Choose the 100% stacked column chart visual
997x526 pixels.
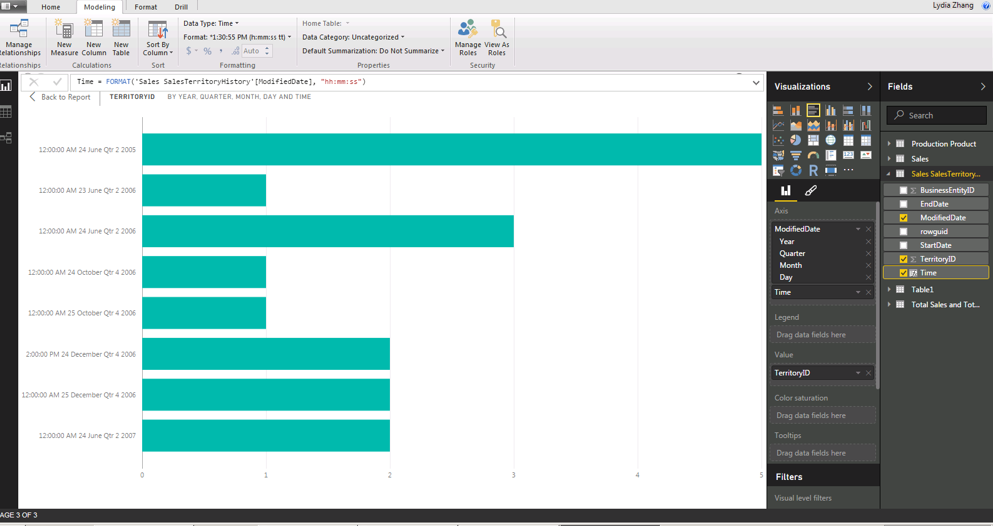point(866,110)
